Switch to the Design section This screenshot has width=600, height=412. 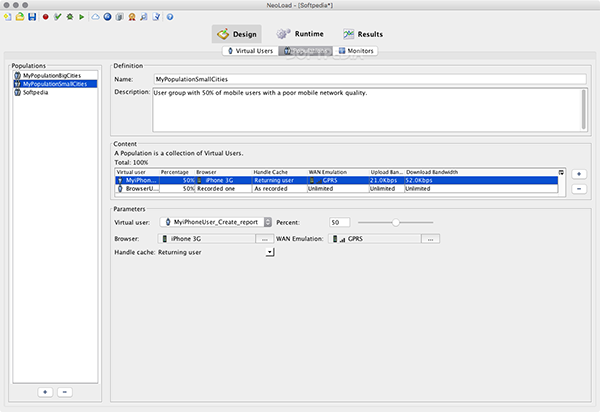click(237, 34)
